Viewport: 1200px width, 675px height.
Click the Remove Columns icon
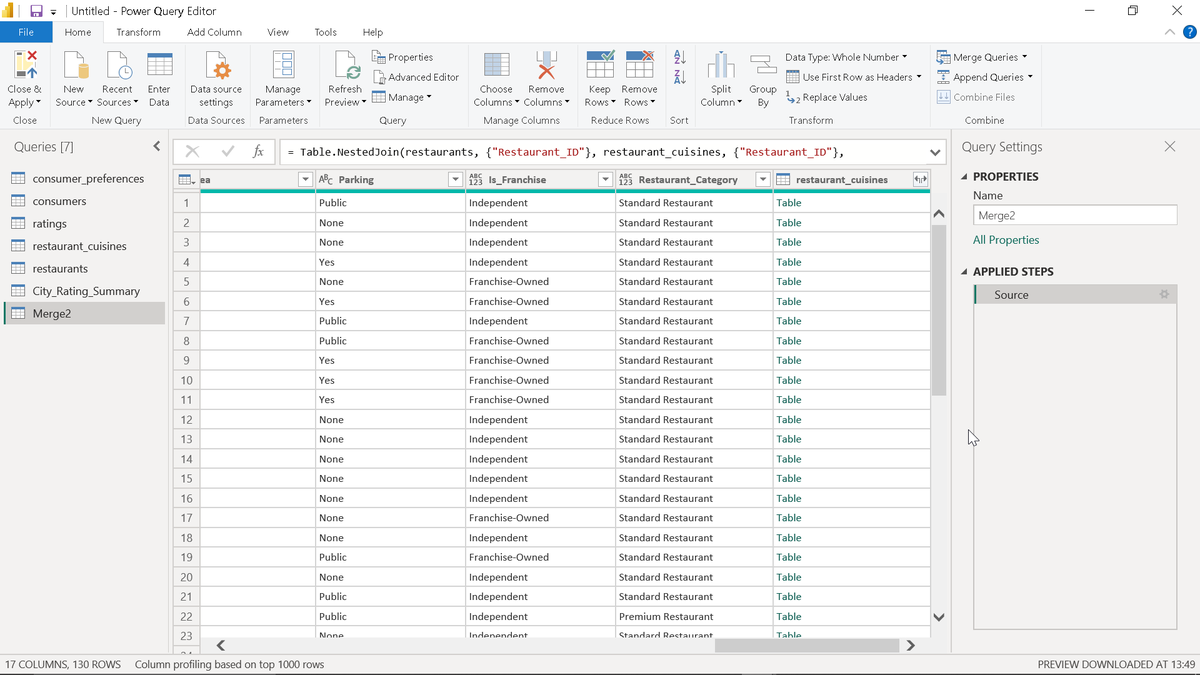546,64
